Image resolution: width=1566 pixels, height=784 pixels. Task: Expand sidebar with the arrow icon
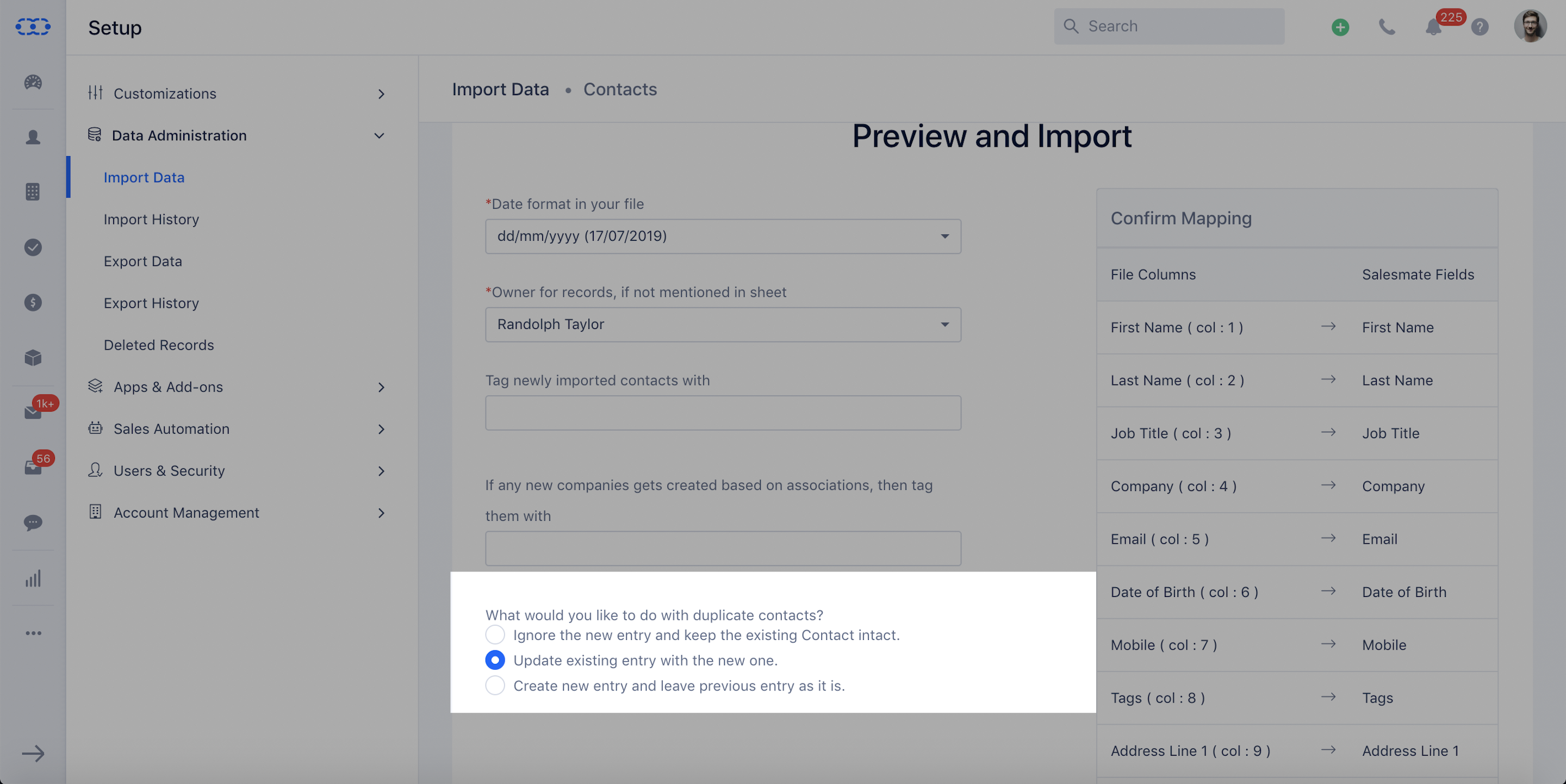click(33, 754)
